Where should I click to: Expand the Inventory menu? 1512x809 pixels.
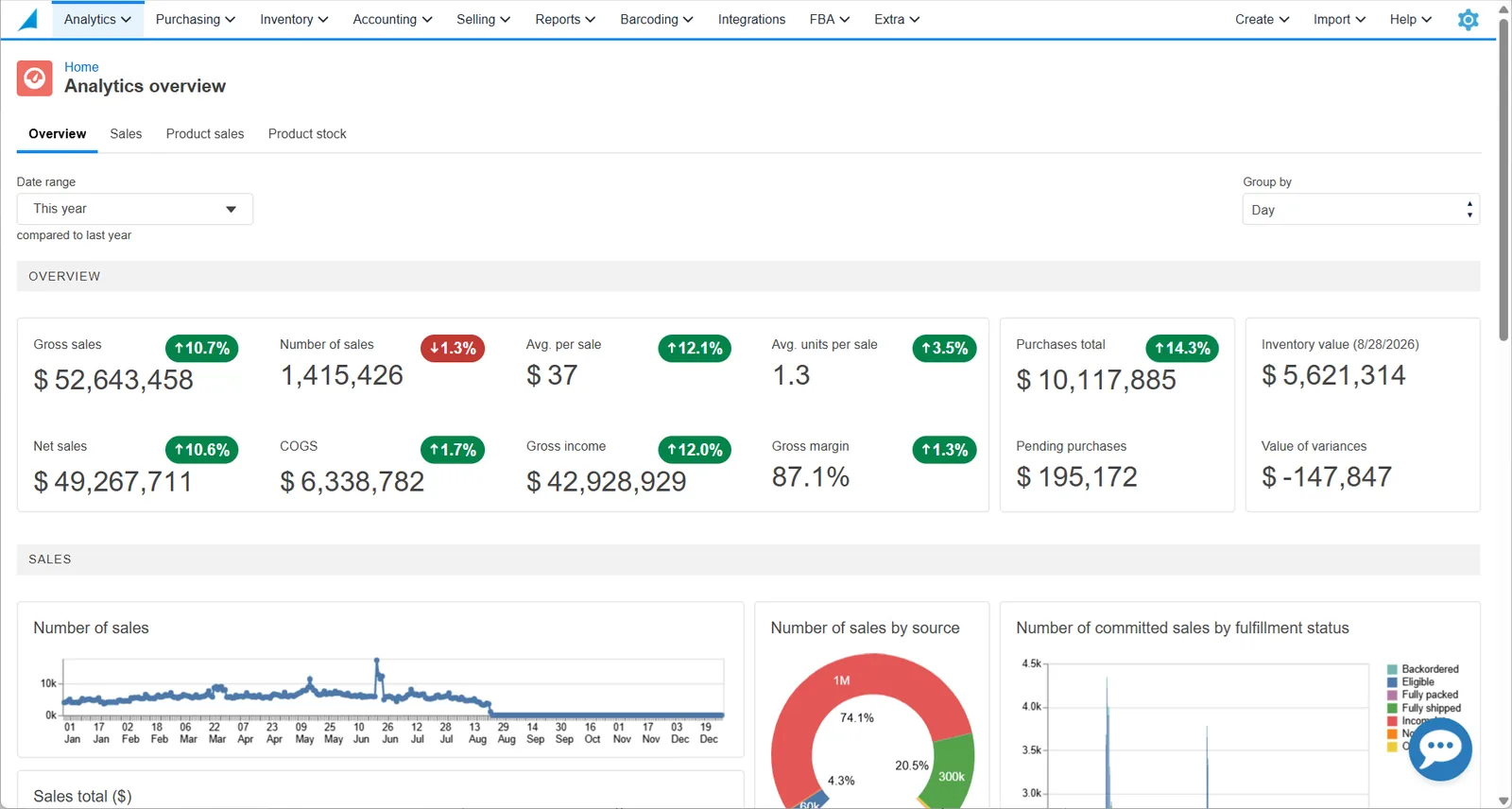point(294,20)
